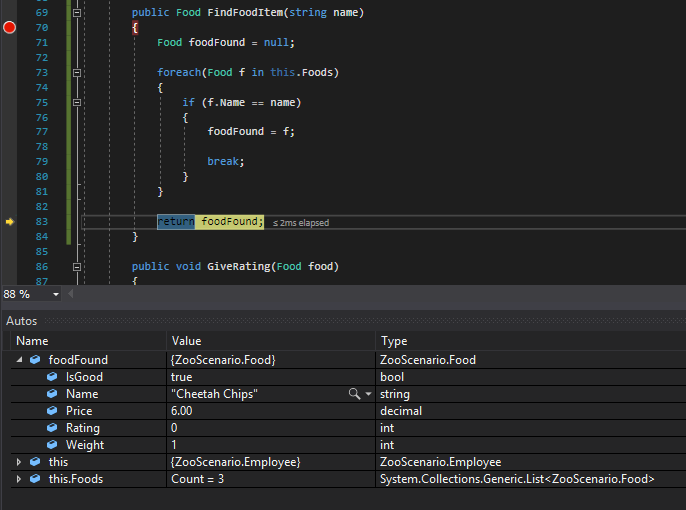686x510 pixels.
Task: Click the wrench icon next to IsGood
Action: point(52,377)
